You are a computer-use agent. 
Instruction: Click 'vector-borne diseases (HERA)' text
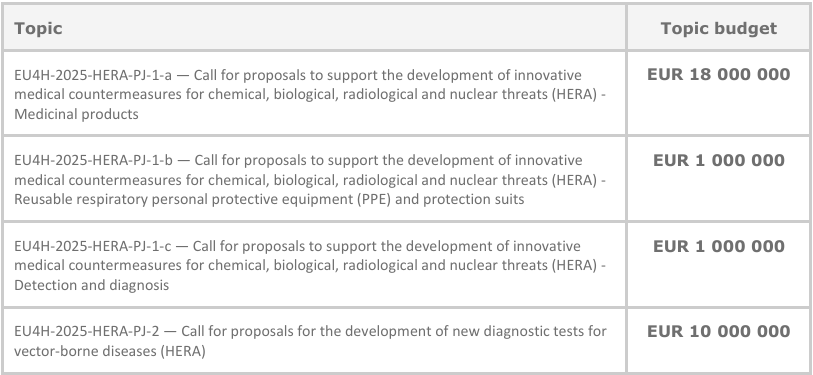click(x=110, y=351)
